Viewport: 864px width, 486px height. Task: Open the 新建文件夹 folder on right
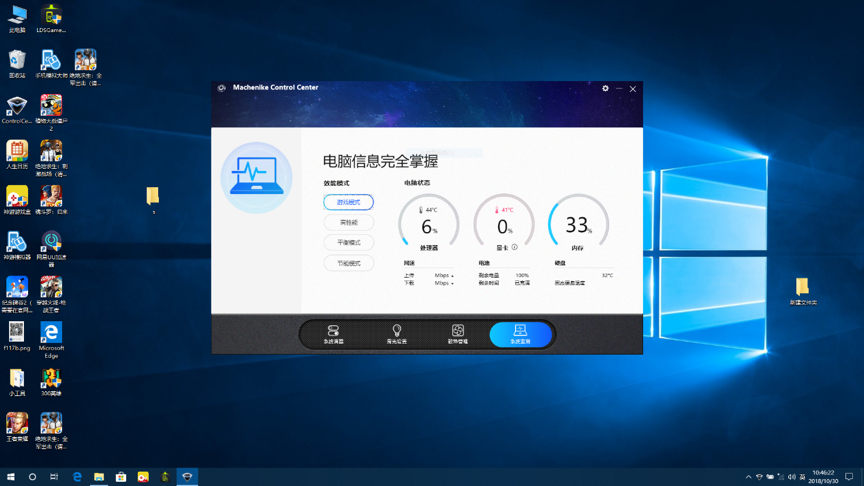pyautogui.click(x=803, y=291)
